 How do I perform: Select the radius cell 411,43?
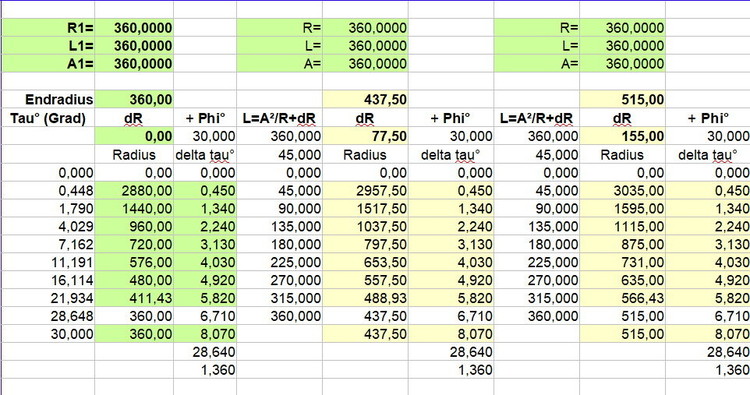[134, 298]
